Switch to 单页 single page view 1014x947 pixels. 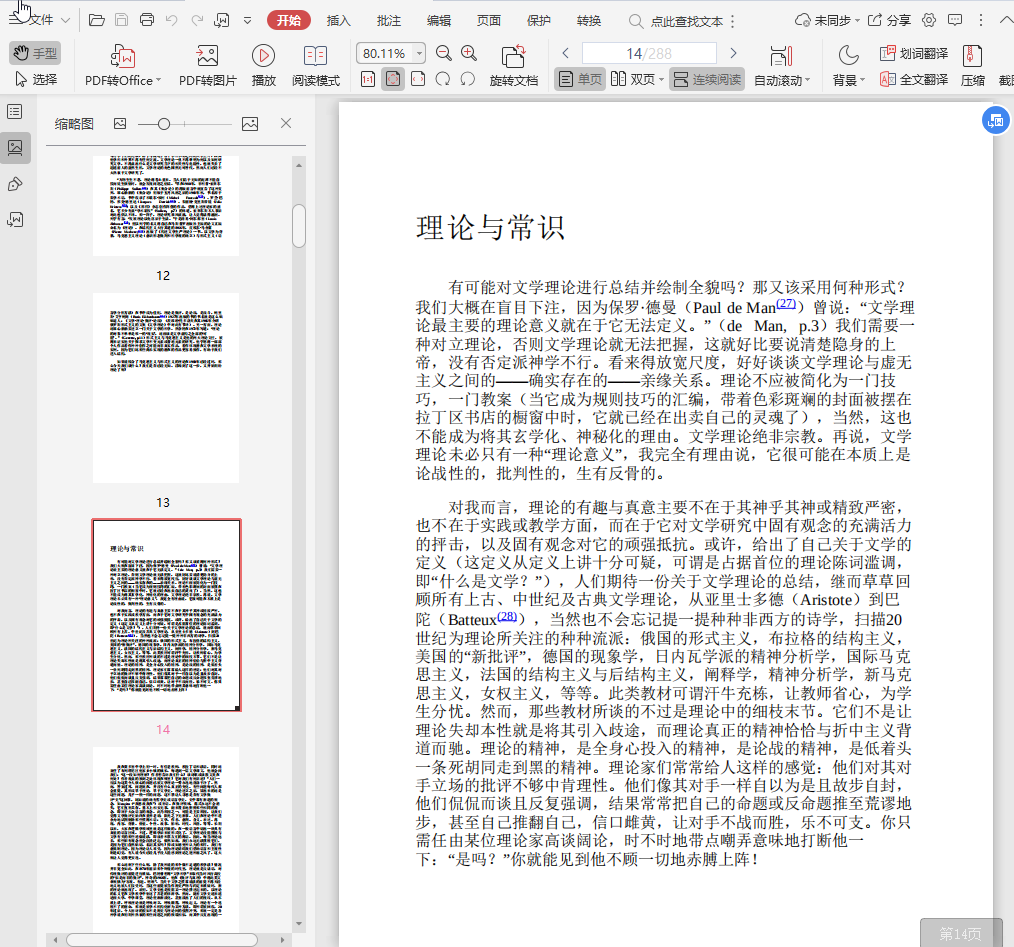[x=580, y=79]
